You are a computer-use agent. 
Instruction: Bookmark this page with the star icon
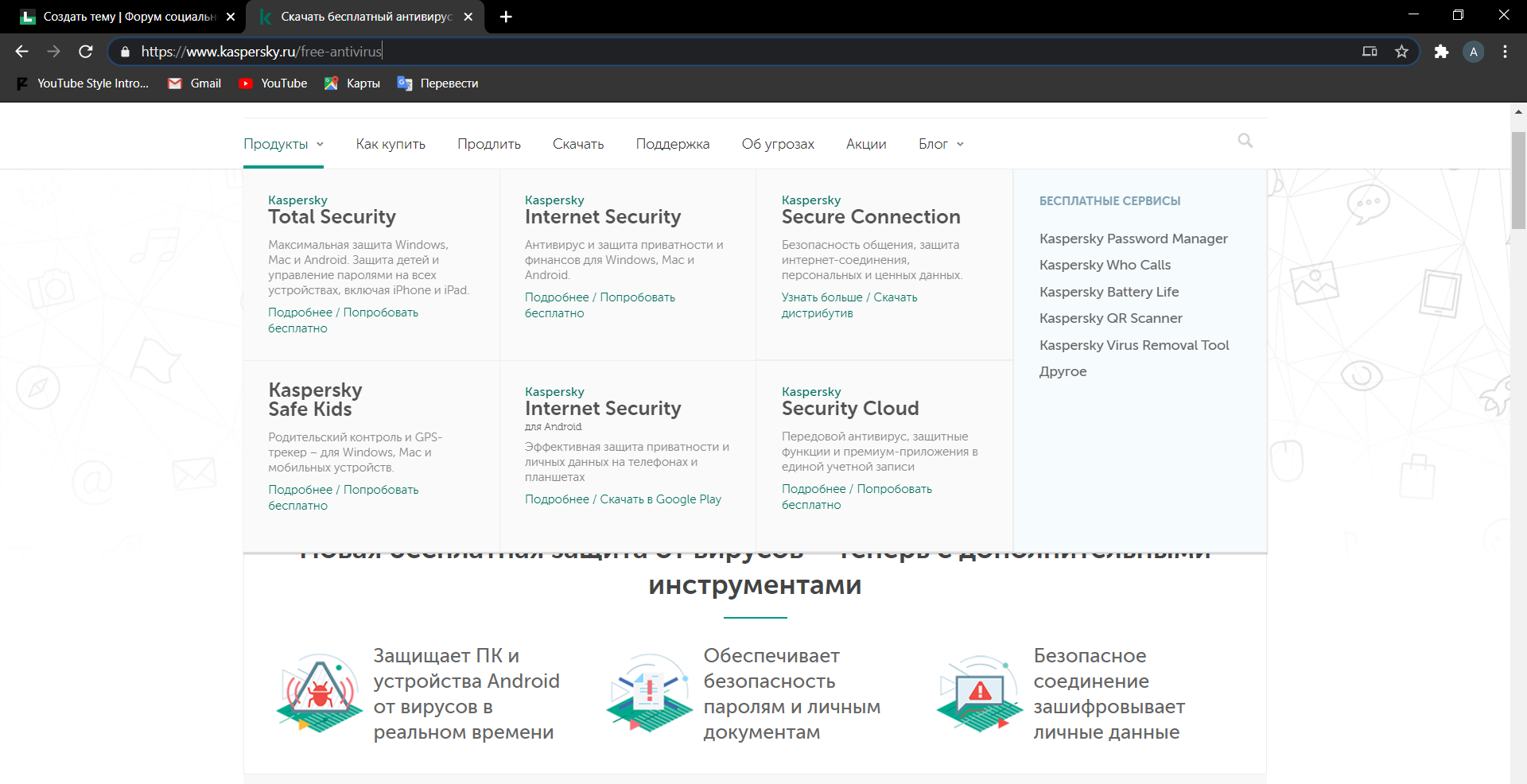pyautogui.click(x=1401, y=52)
